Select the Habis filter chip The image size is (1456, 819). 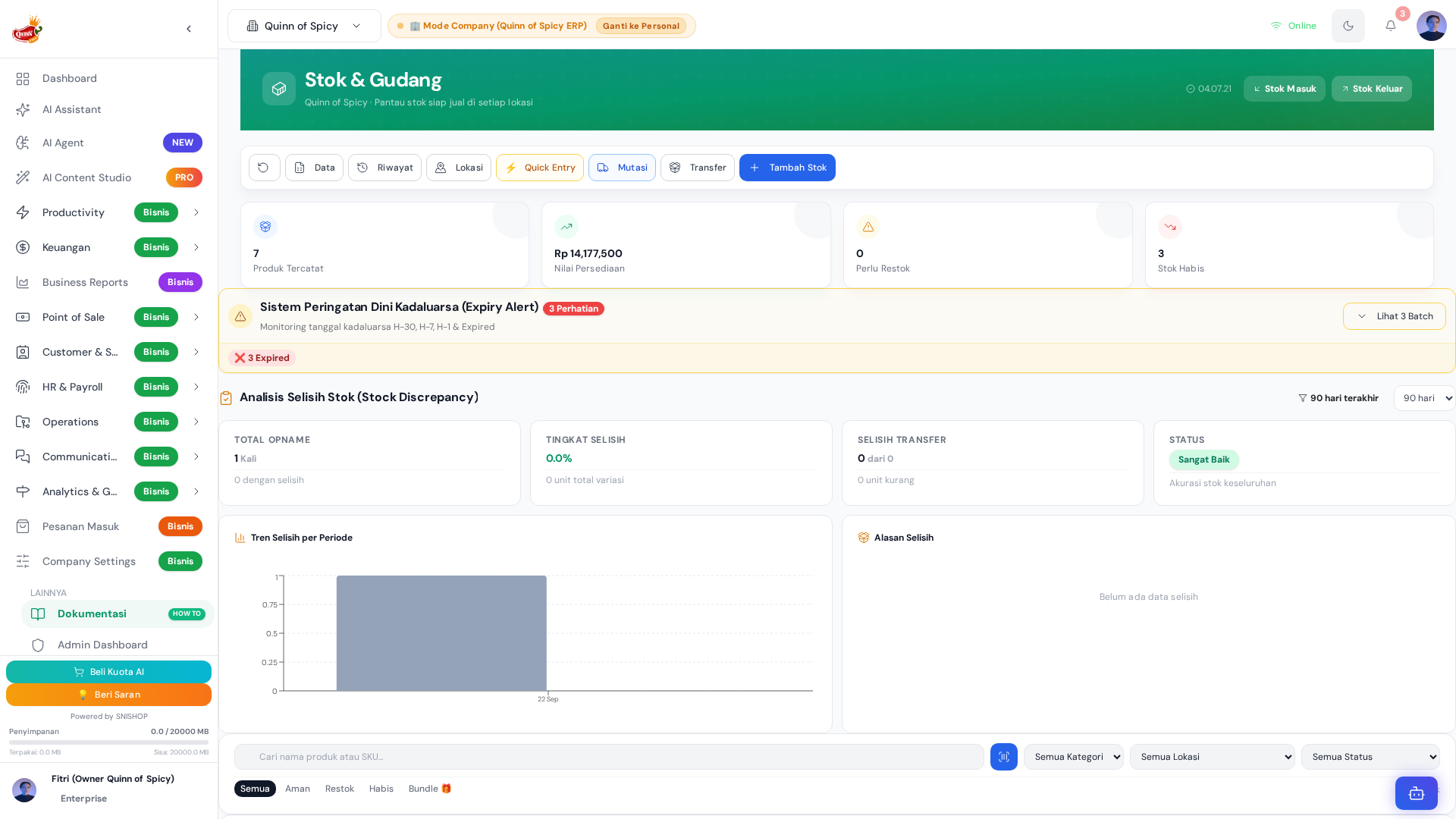click(381, 789)
